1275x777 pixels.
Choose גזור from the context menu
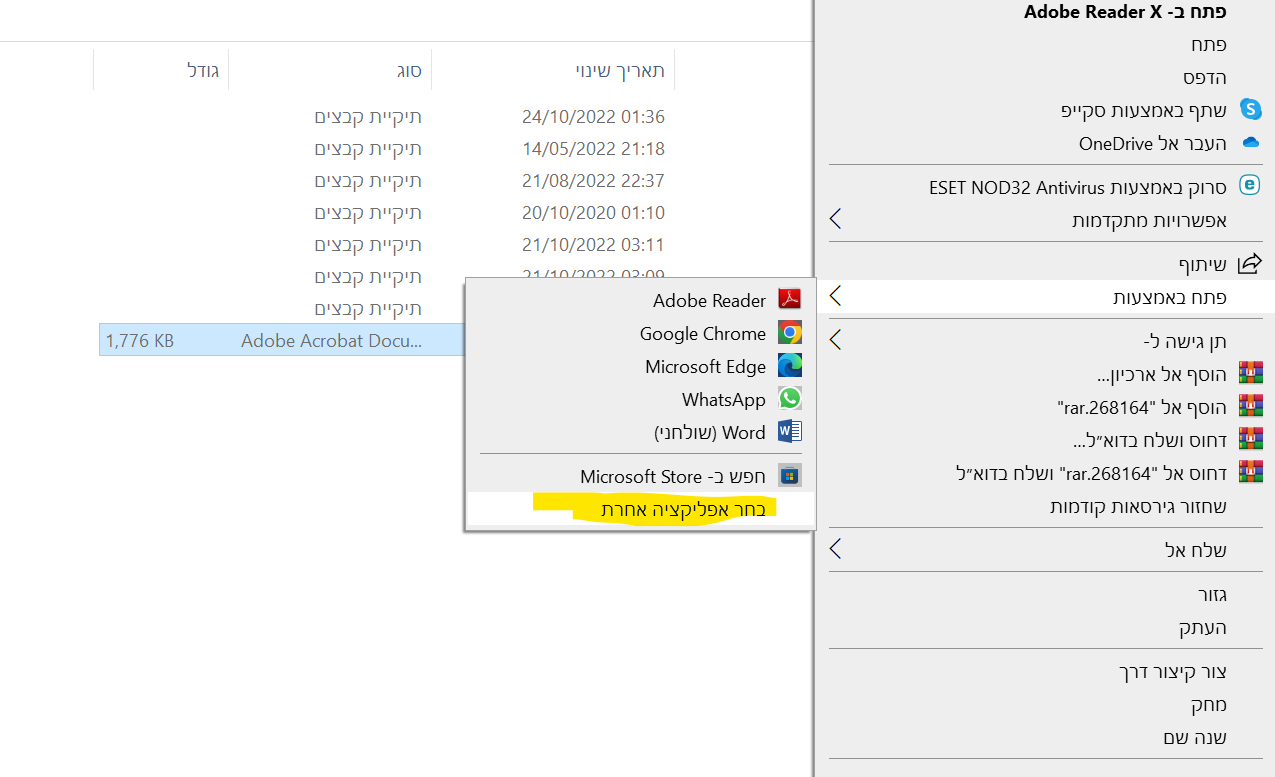[1212, 594]
